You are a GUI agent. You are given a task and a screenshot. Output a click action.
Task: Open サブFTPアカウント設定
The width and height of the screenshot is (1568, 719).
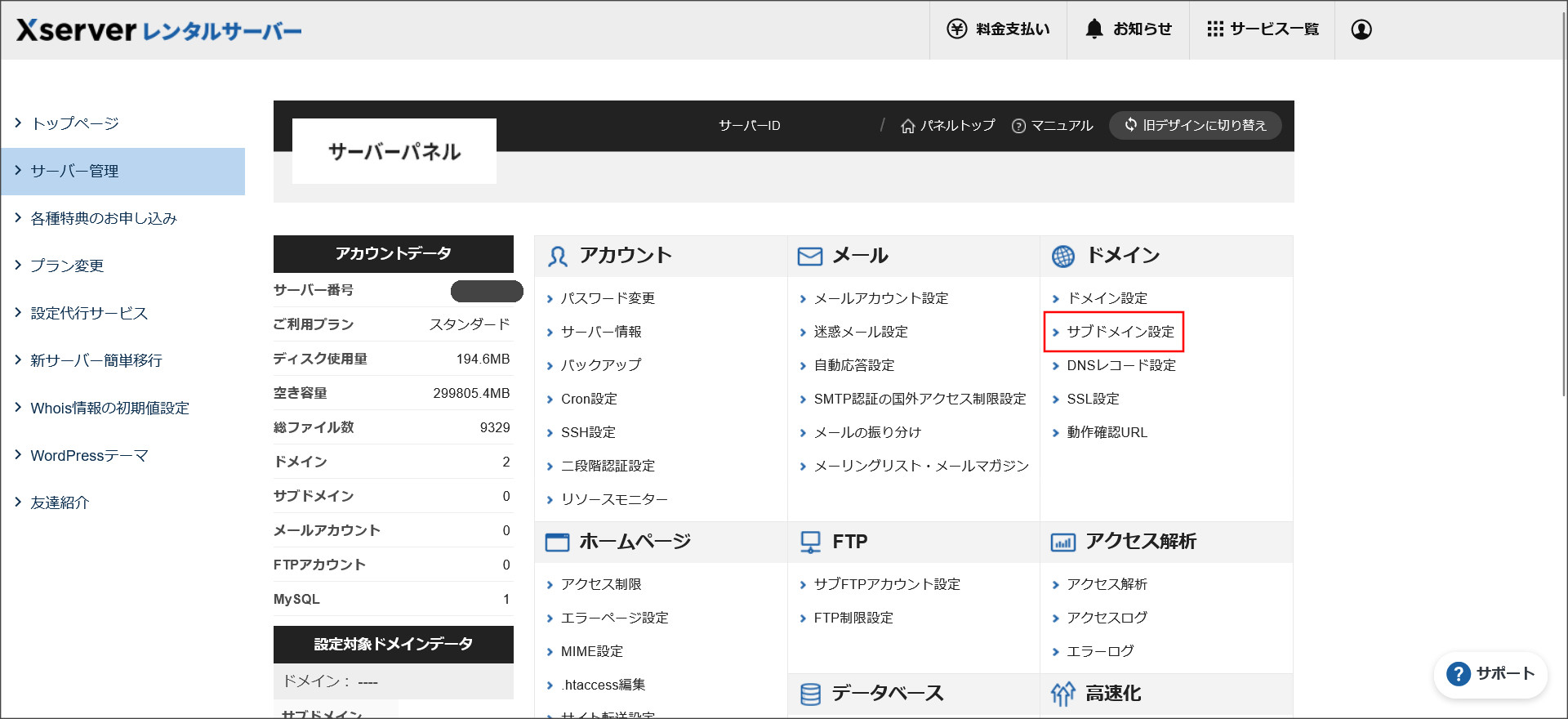tap(887, 584)
